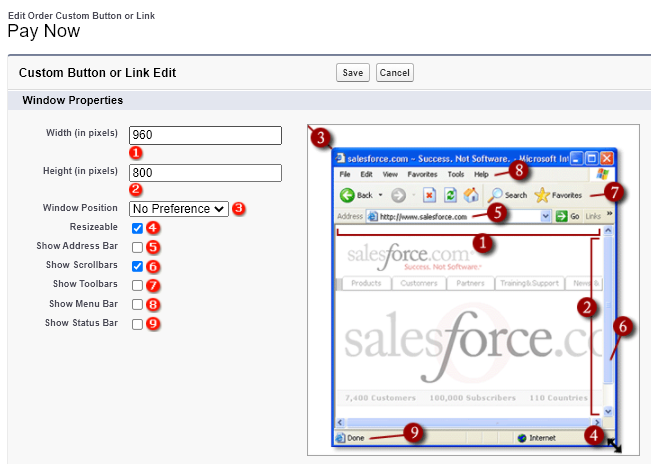The width and height of the screenshot is (651, 464).
Task: Enable the Show Address Bar checkbox
Action: point(137,247)
